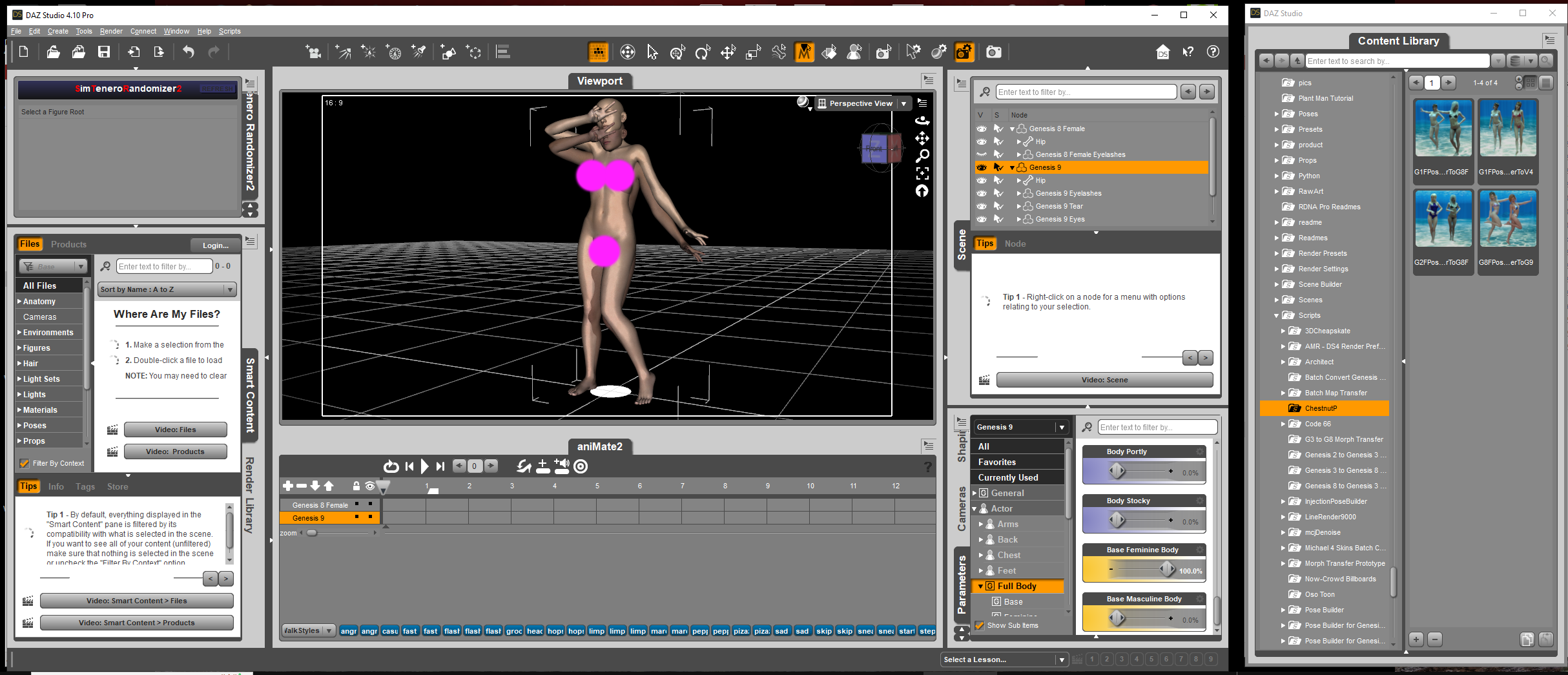Image resolution: width=1568 pixels, height=675 pixels.
Task: Click the viewport Frame selection icon
Action: click(x=922, y=173)
